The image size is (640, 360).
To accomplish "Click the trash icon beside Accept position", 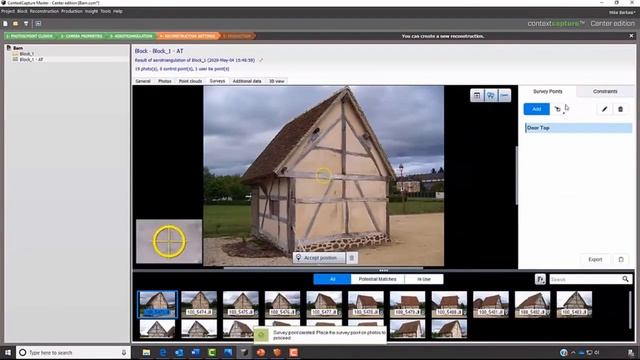I will point(352,258).
